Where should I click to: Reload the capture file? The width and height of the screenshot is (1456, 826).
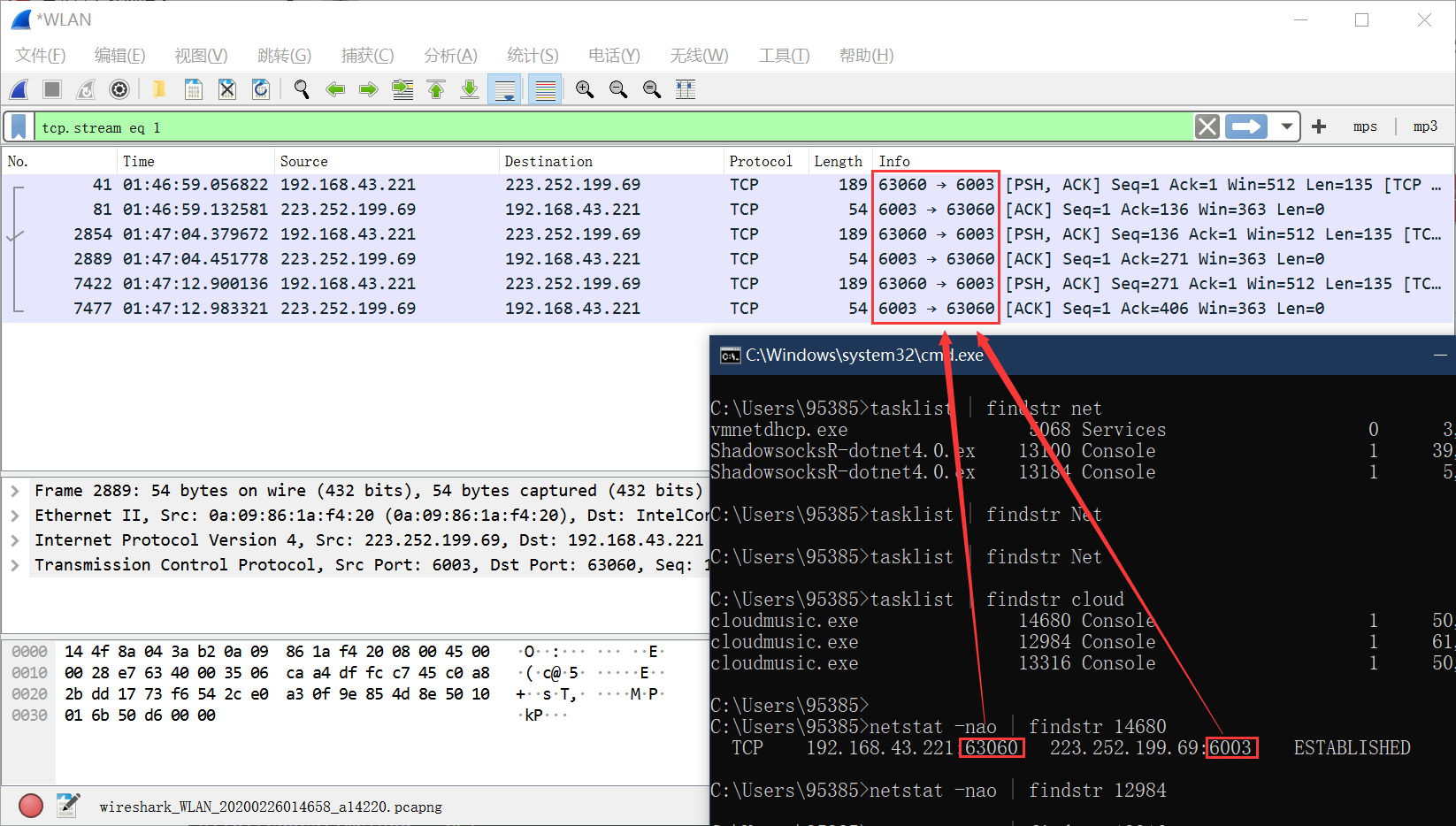[x=261, y=89]
